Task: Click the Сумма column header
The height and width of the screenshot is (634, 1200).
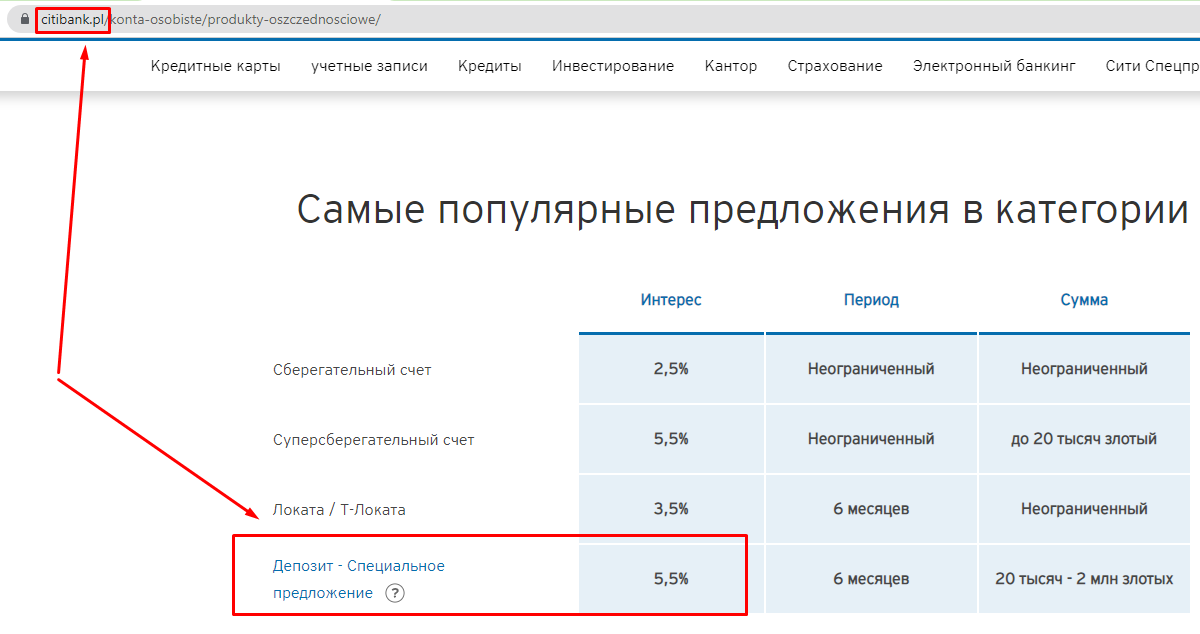Action: [1084, 300]
